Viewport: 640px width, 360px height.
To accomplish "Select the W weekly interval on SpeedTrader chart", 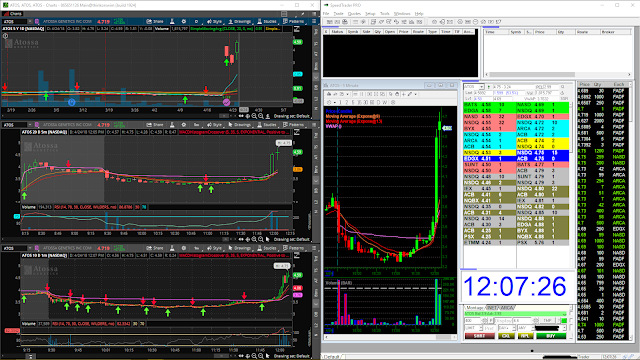I will [x=384, y=102].
